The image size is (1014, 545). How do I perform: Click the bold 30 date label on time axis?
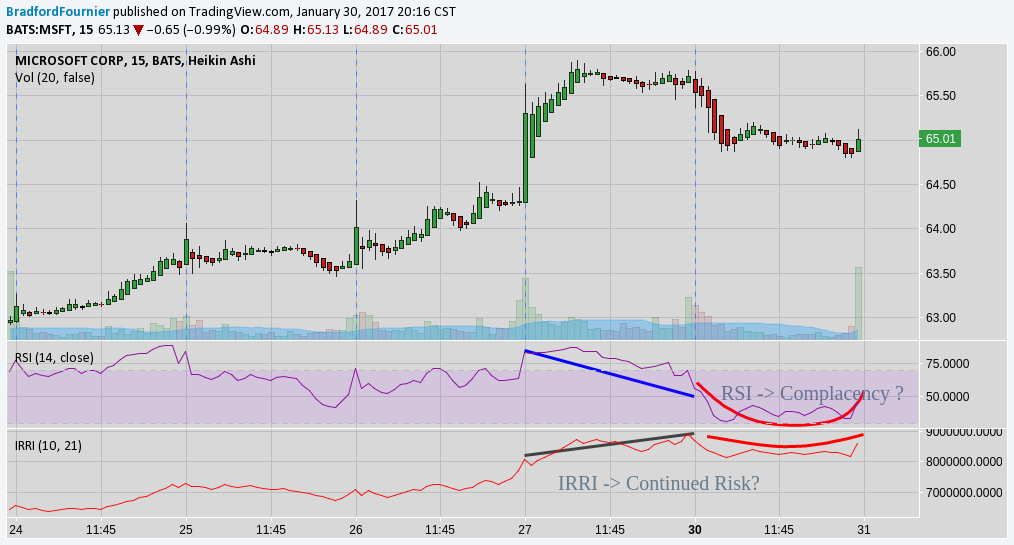(x=695, y=530)
